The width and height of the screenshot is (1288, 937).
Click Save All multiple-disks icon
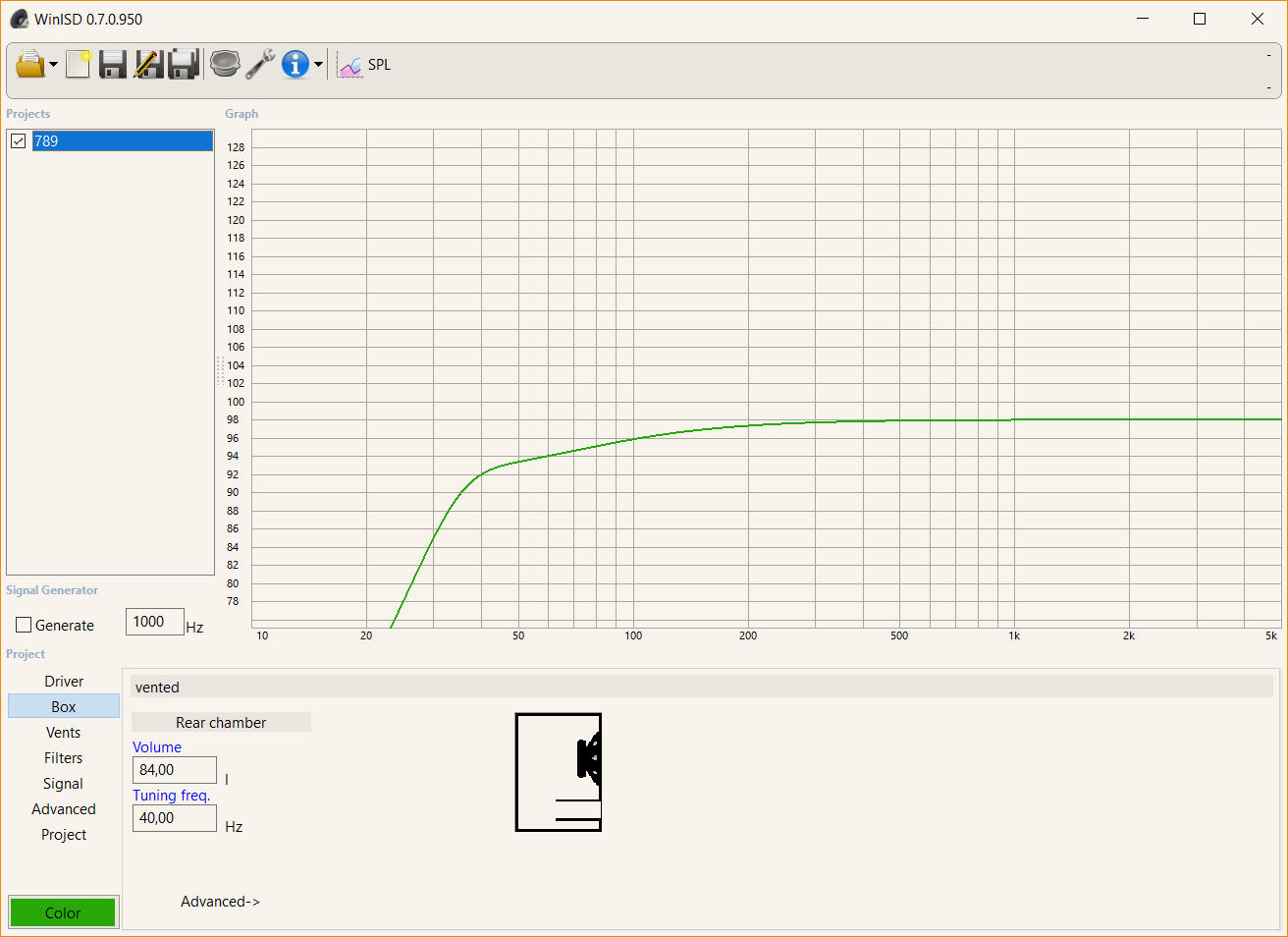(x=184, y=65)
